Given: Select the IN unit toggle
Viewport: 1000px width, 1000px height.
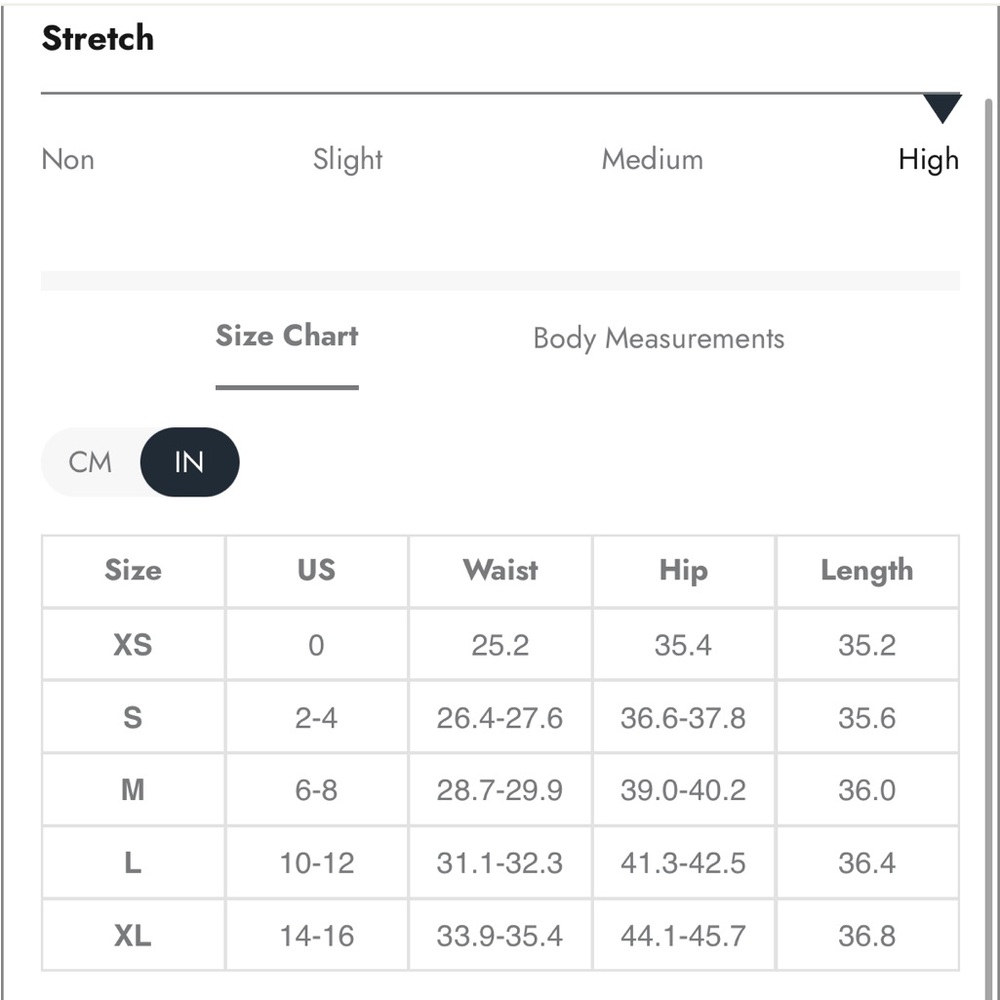Looking at the screenshot, I should [189, 462].
